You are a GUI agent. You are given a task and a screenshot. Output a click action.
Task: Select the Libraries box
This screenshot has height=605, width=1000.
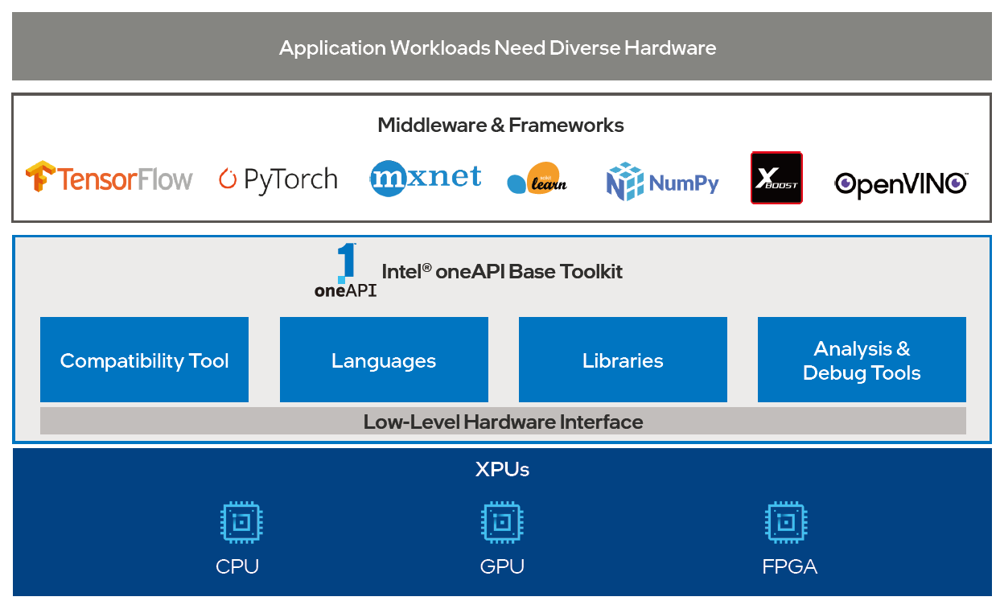pos(623,360)
